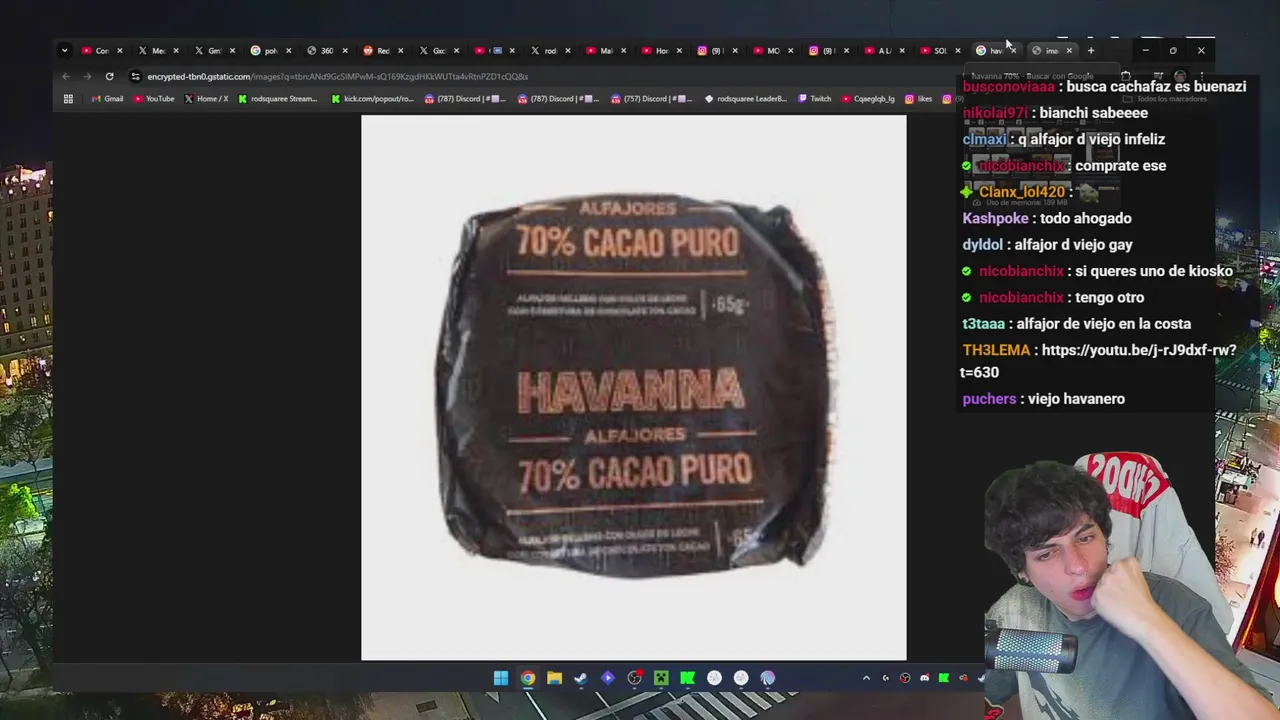Click the address bar with gstatic URL

click(x=540, y=76)
